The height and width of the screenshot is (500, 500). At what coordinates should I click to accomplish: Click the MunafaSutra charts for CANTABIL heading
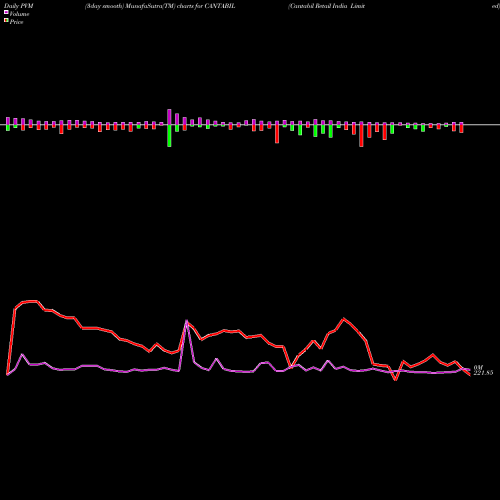(x=160, y=6)
